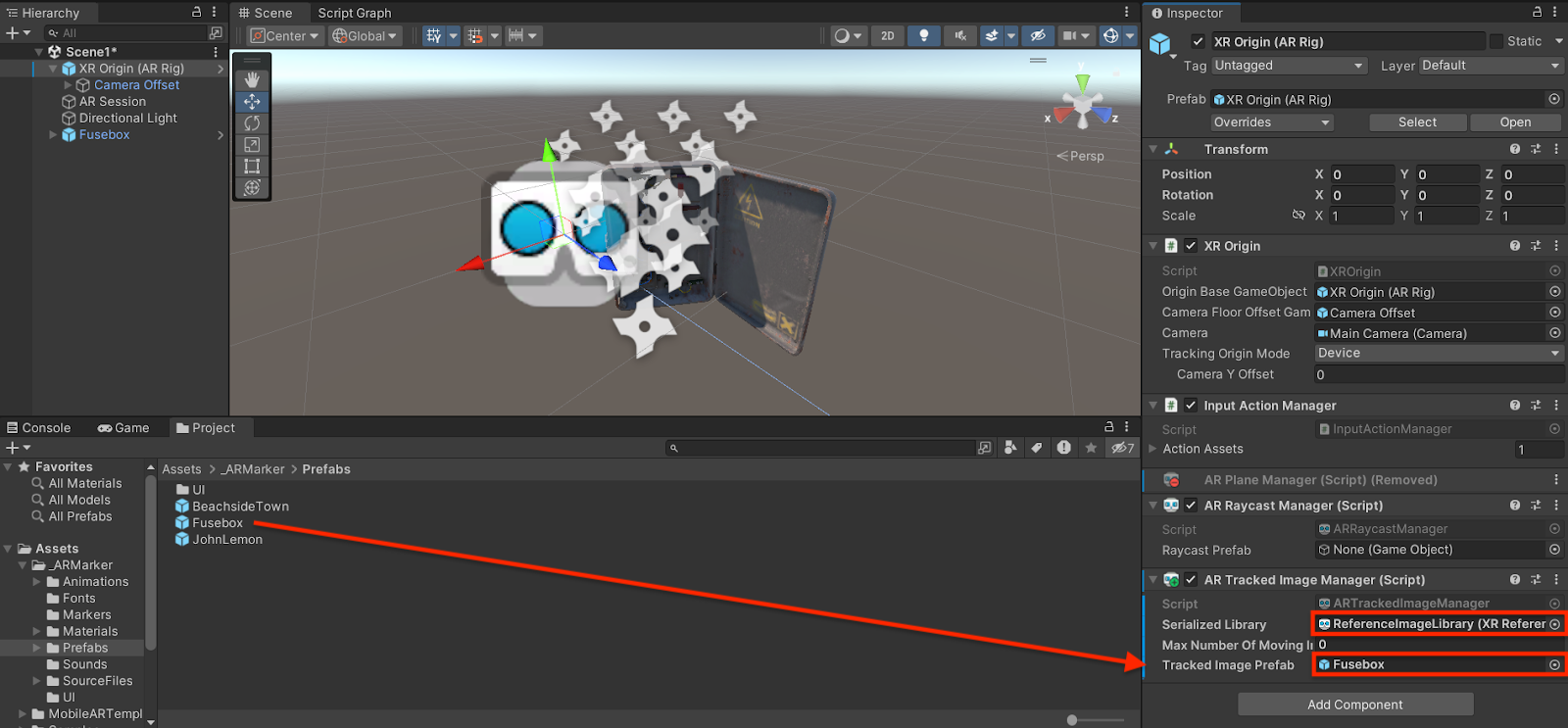Image resolution: width=1568 pixels, height=728 pixels.
Task: Uncheck AR Tracked Image Manager enable box
Action: point(1191,580)
